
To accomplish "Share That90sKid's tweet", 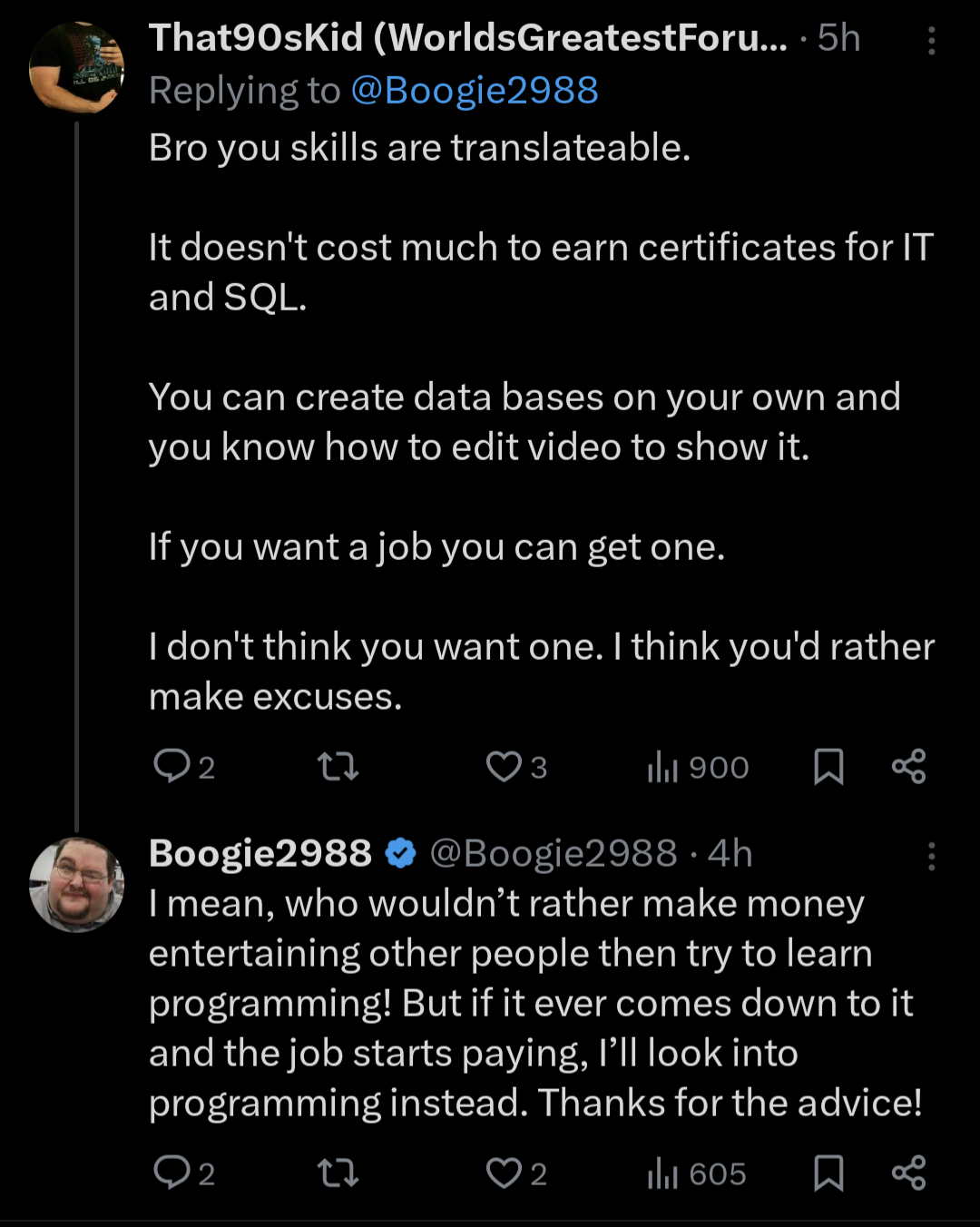I will click(x=910, y=767).
